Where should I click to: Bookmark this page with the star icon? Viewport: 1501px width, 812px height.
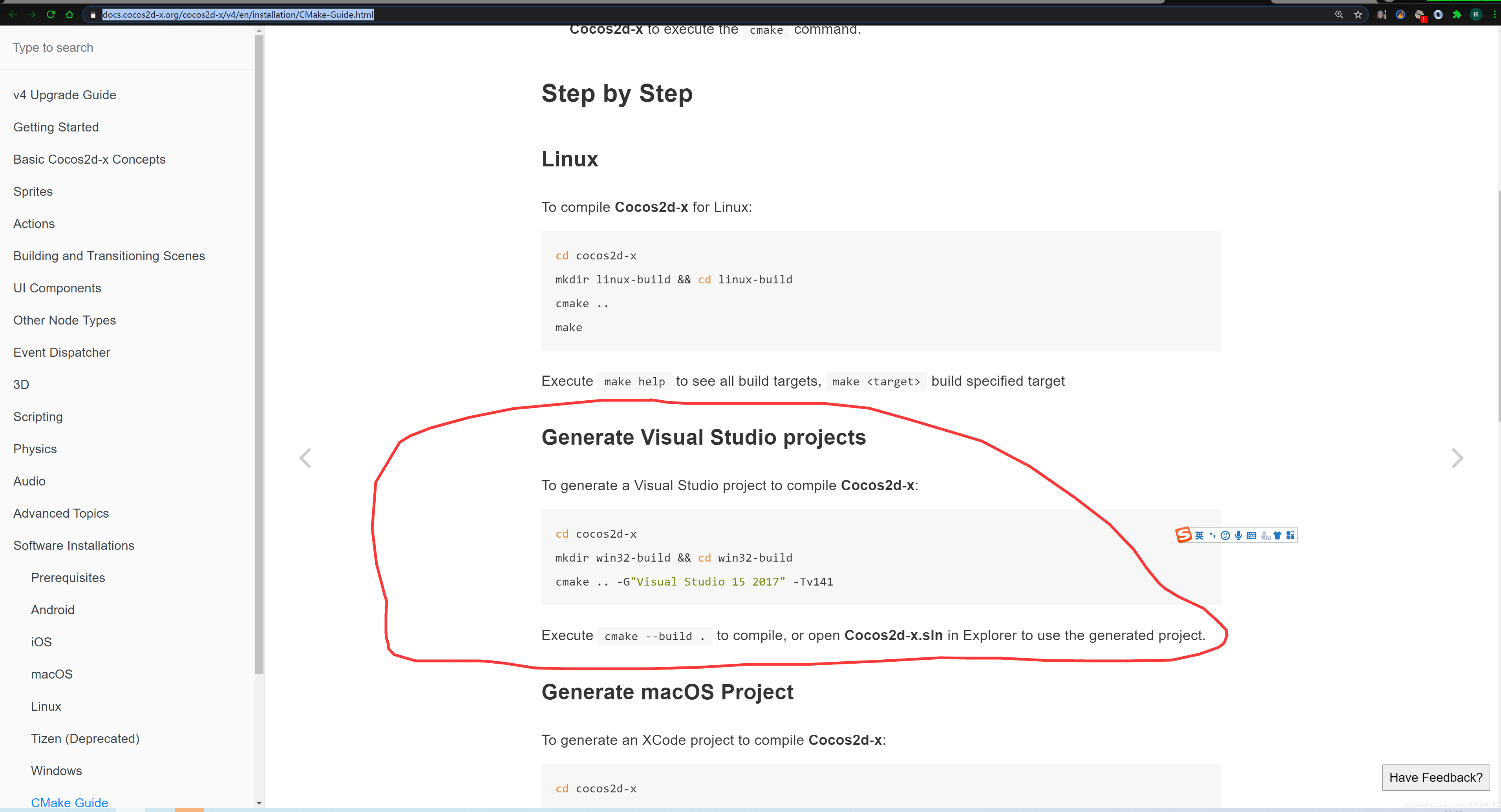tap(1358, 15)
